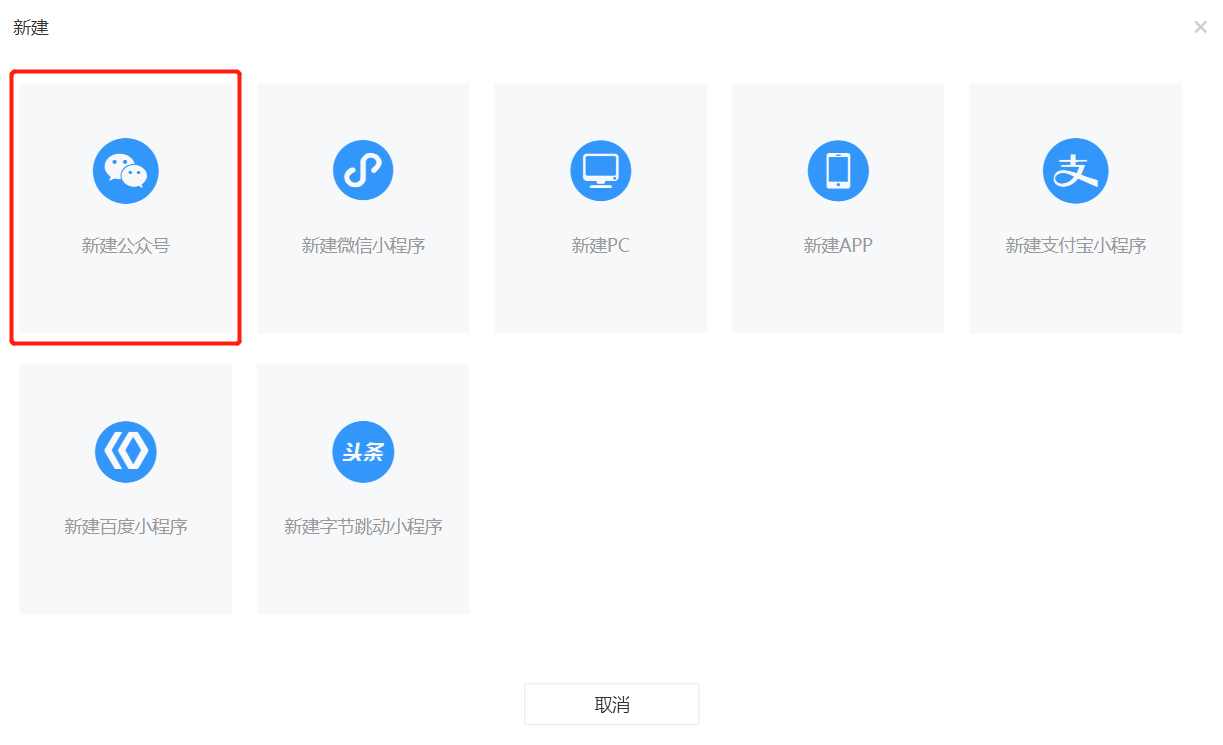This screenshot has width=1223, height=745.
Task: Click the WeChat official account icon
Action: click(126, 171)
